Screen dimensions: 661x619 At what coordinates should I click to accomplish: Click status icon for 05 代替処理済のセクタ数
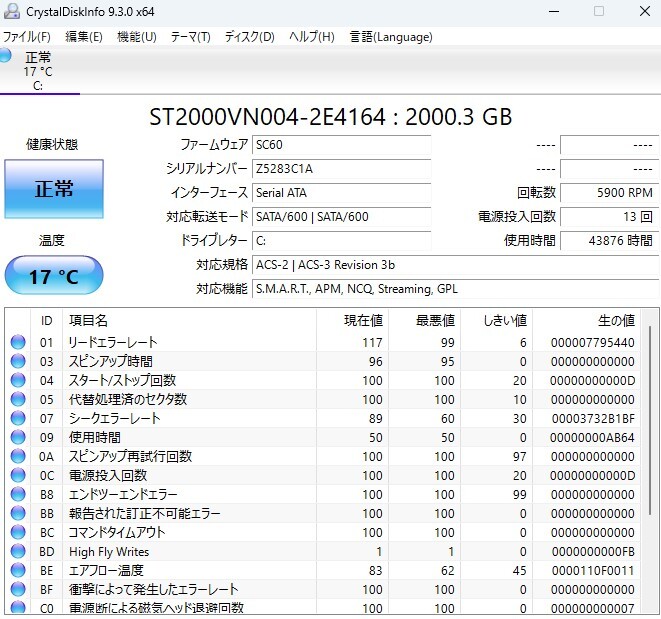[18, 399]
